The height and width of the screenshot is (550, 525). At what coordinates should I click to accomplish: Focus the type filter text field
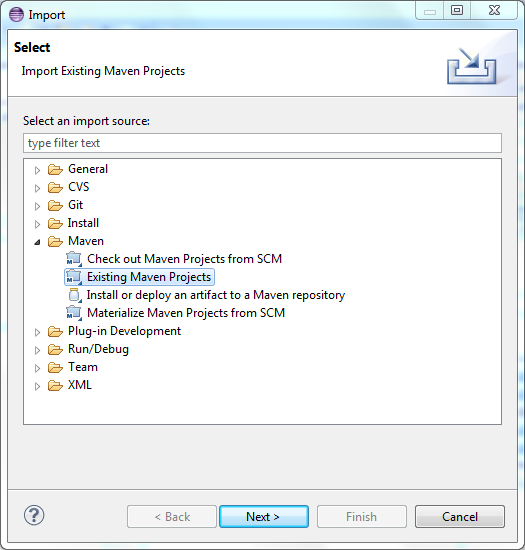[x=262, y=143]
